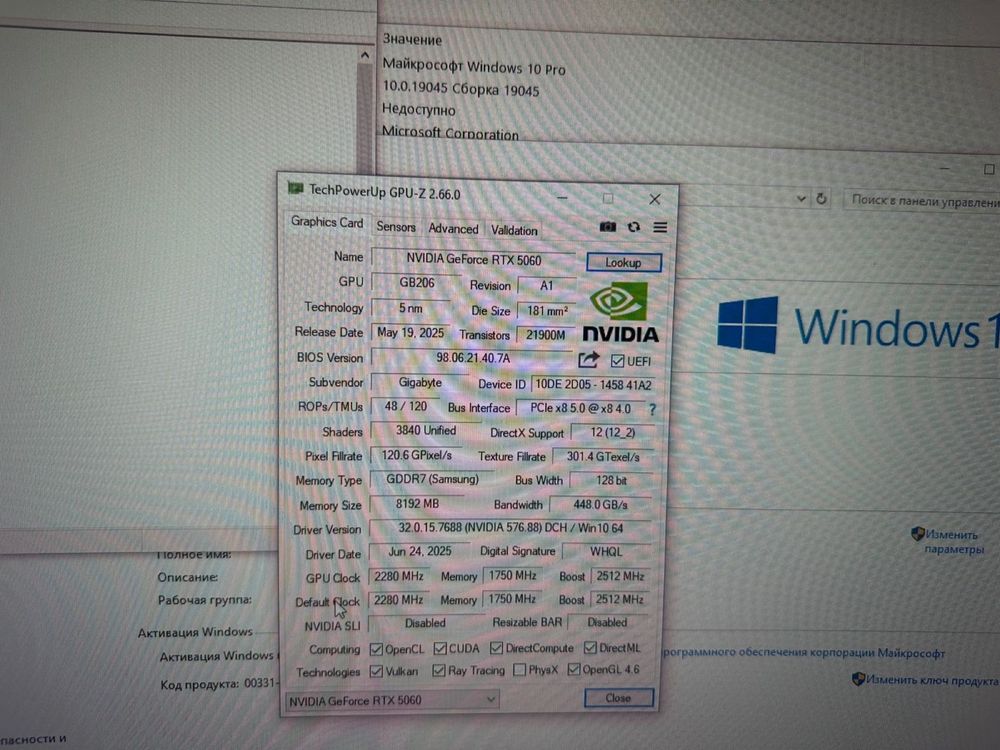Click the DirectX Support value 12 (12_2)
The image size is (1000, 750).
tap(612, 432)
